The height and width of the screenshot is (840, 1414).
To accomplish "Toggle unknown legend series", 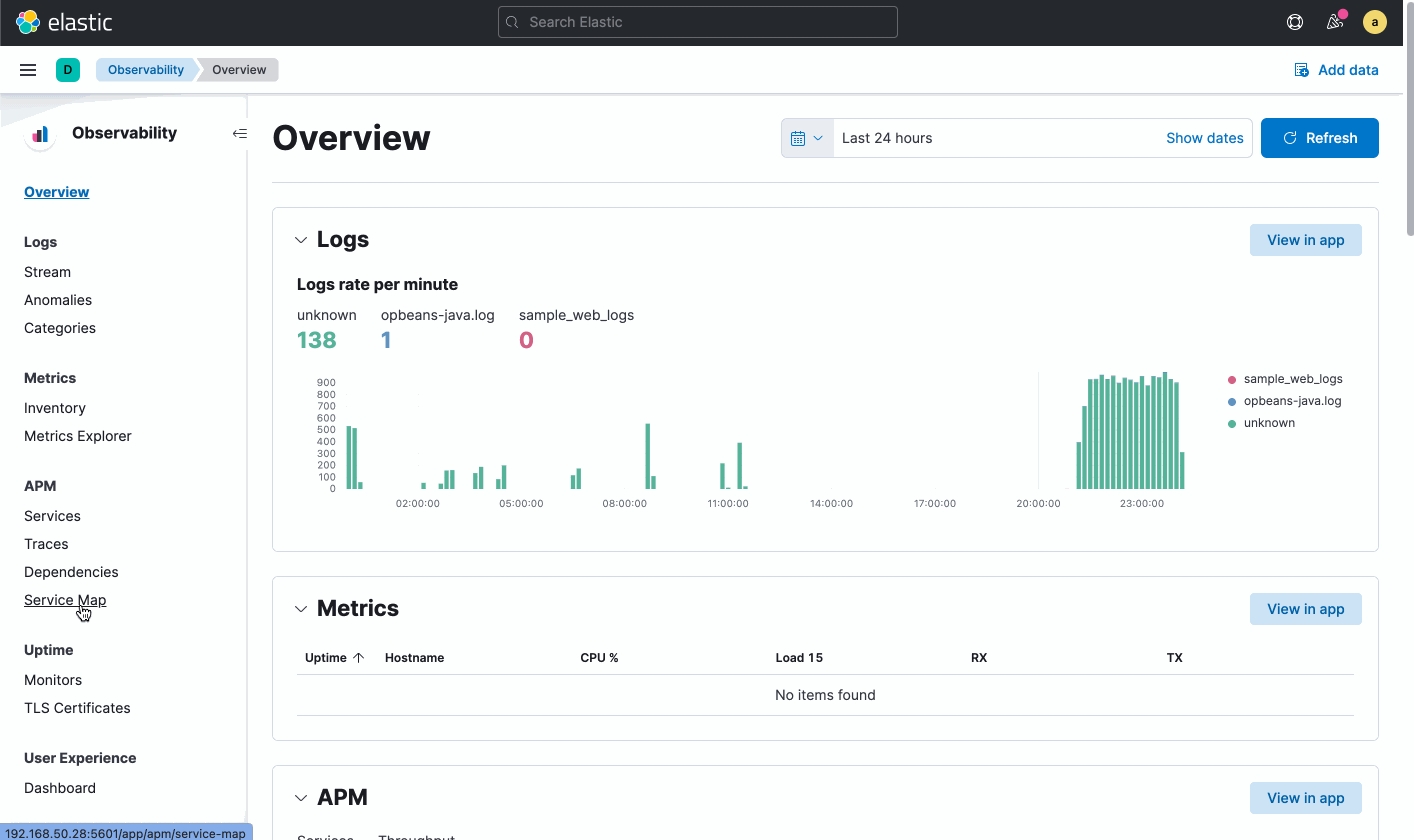I will pos(1261,423).
